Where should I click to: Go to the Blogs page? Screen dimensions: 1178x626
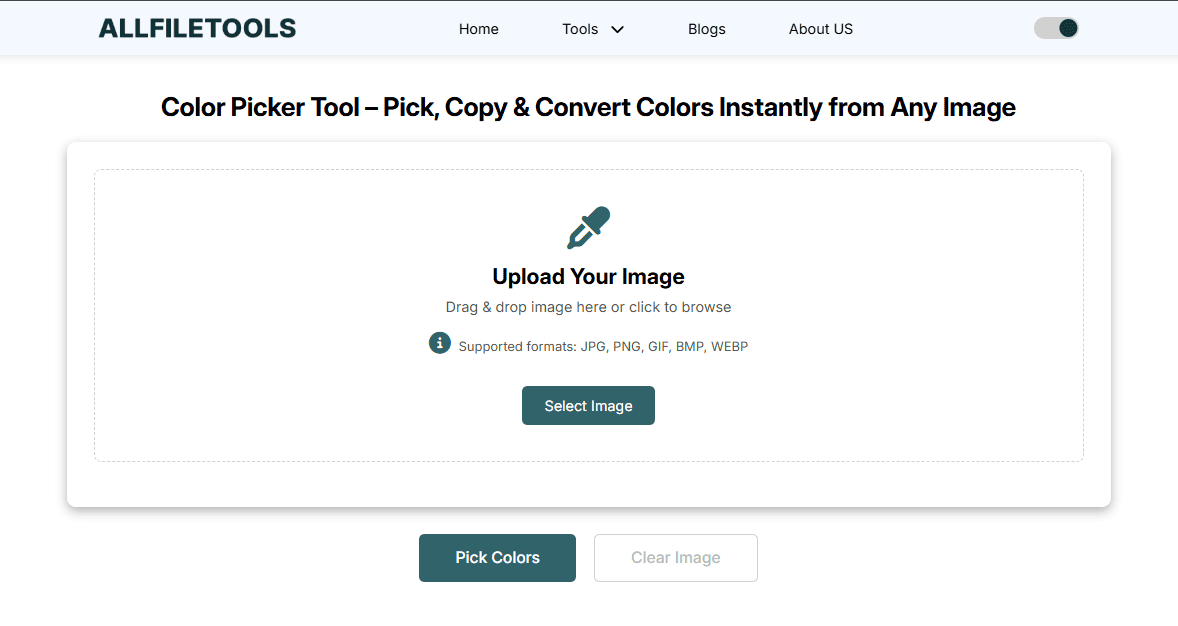pyautogui.click(x=707, y=29)
